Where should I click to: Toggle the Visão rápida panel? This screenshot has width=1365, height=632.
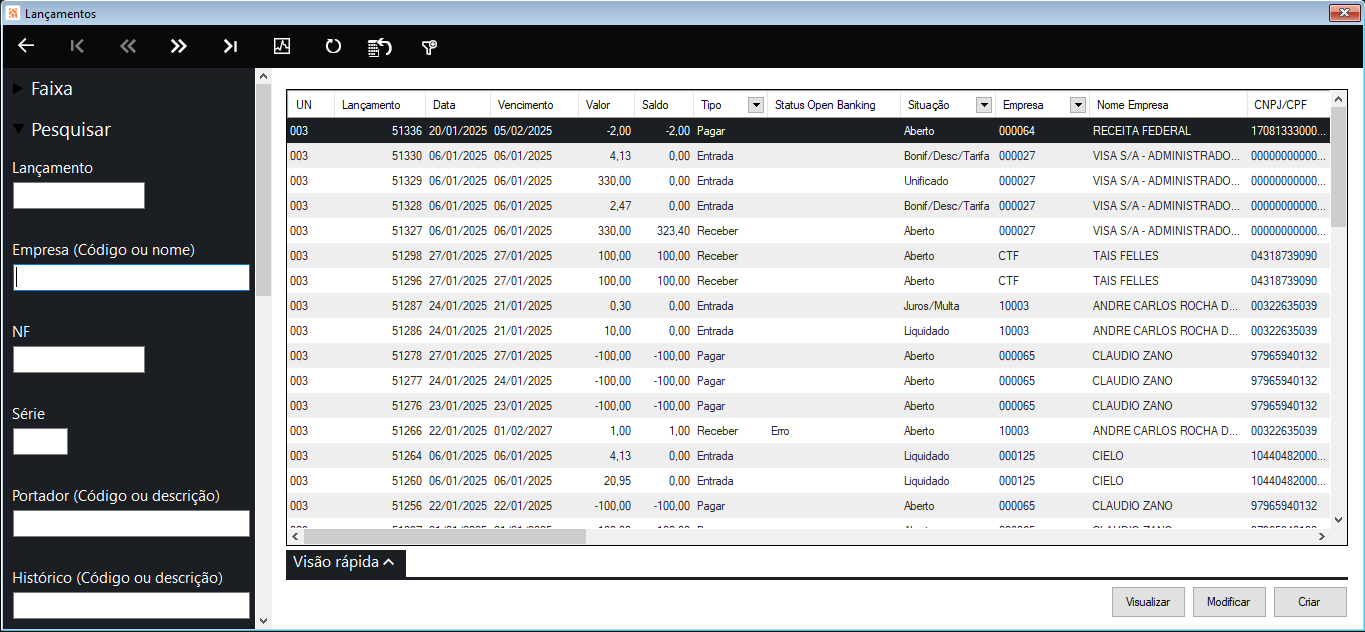click(345, 562)
